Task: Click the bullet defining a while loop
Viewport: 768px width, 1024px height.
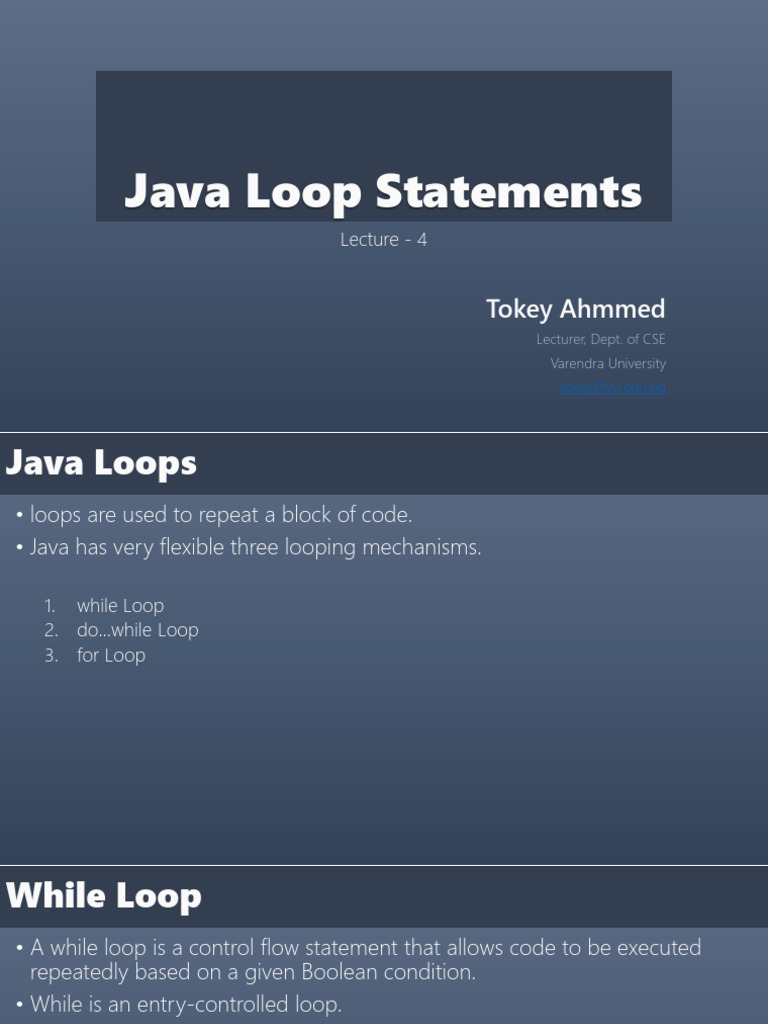Action: pyautogui.click(x=365, y=959)
